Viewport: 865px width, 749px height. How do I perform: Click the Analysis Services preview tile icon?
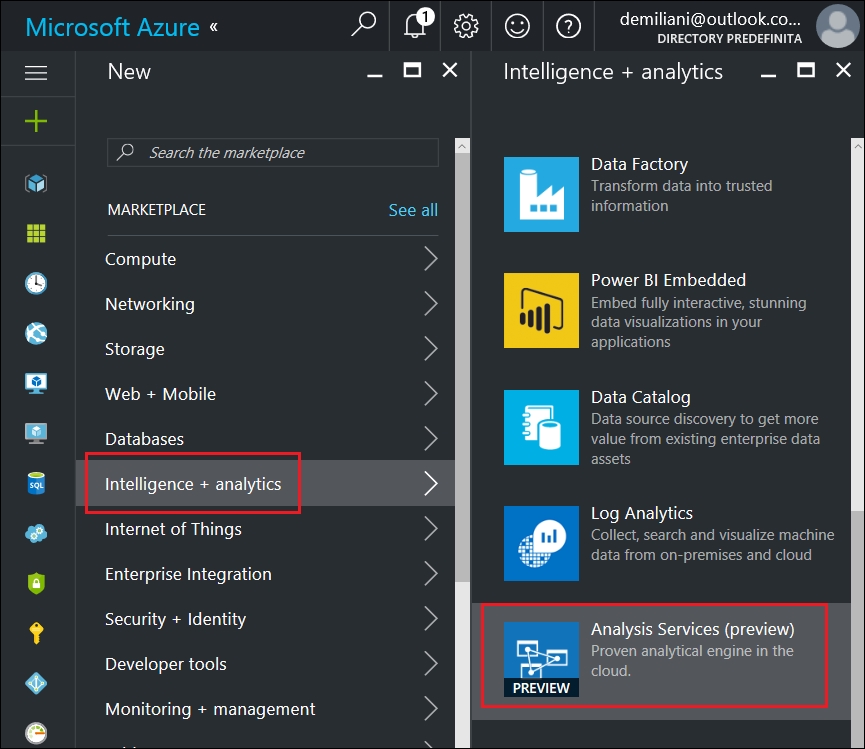(x=541, y=659)
